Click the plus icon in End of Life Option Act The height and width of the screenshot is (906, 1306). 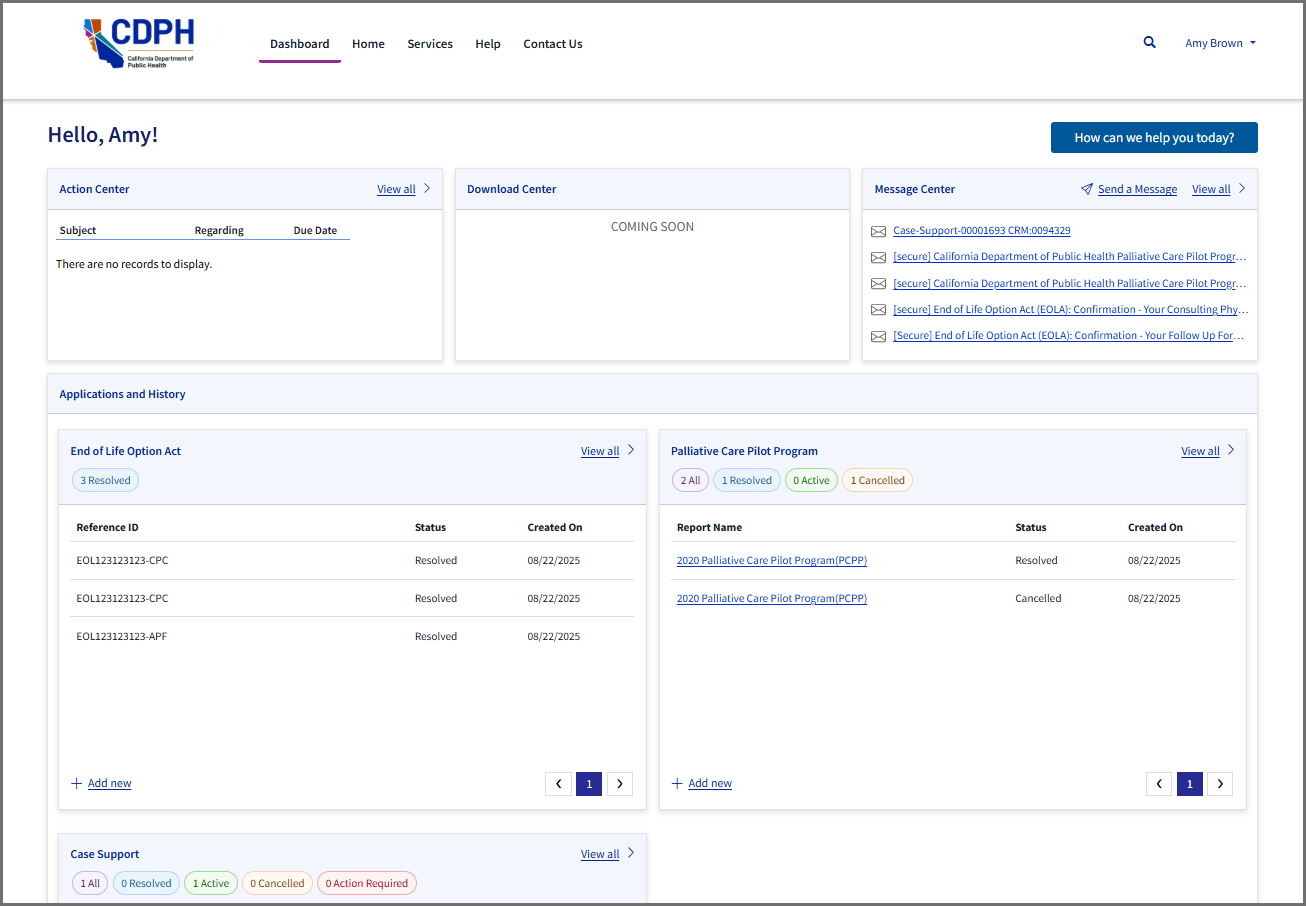click(77, 783)
